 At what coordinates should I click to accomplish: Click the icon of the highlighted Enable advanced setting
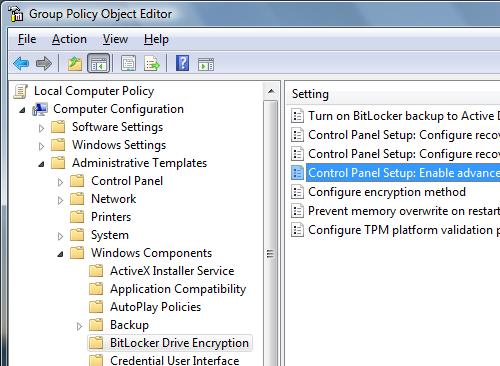click(297, 173)
